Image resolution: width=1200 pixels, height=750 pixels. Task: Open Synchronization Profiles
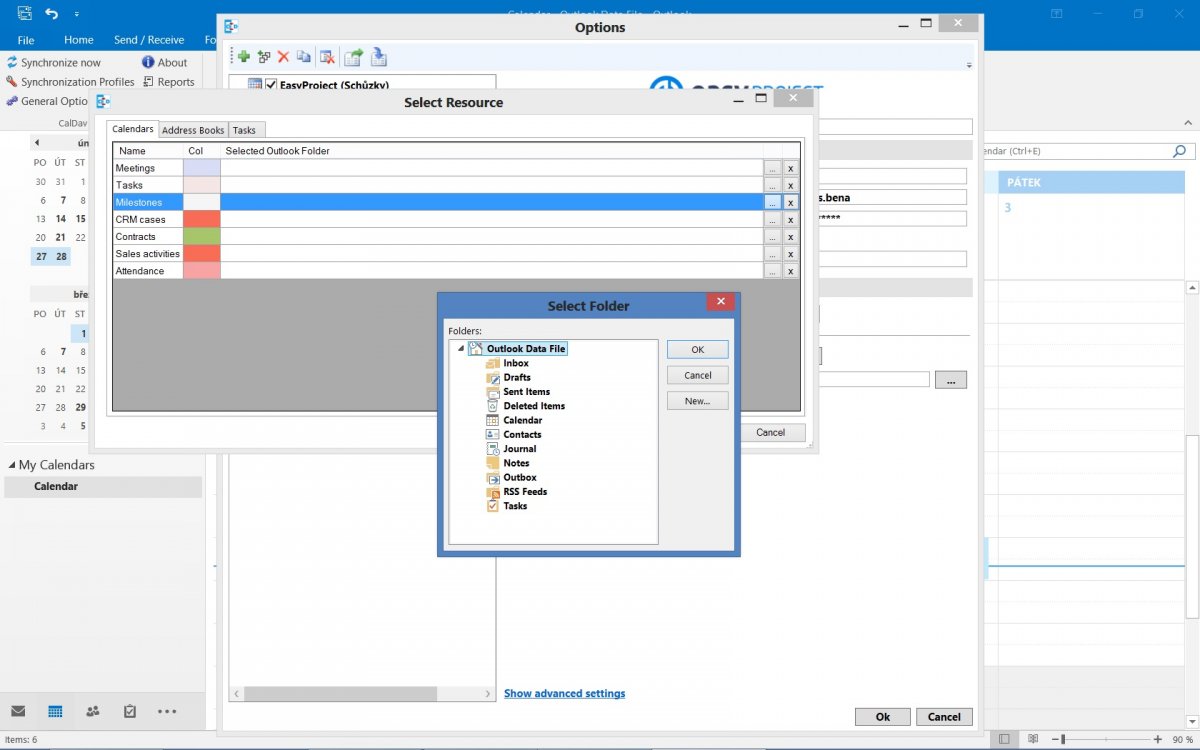click(x=71, y=81)
